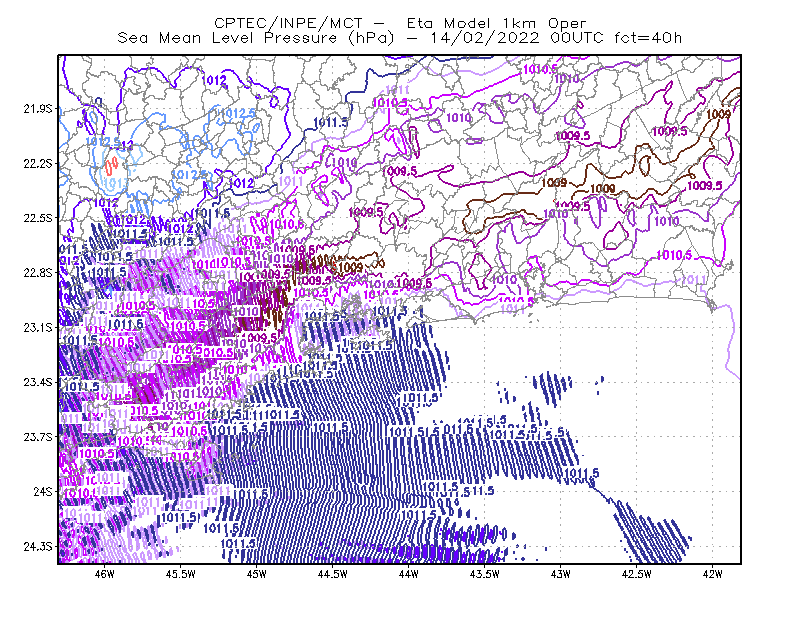
Task: Select the 22.8S latitude label
Action: click(x=38, y=273)
